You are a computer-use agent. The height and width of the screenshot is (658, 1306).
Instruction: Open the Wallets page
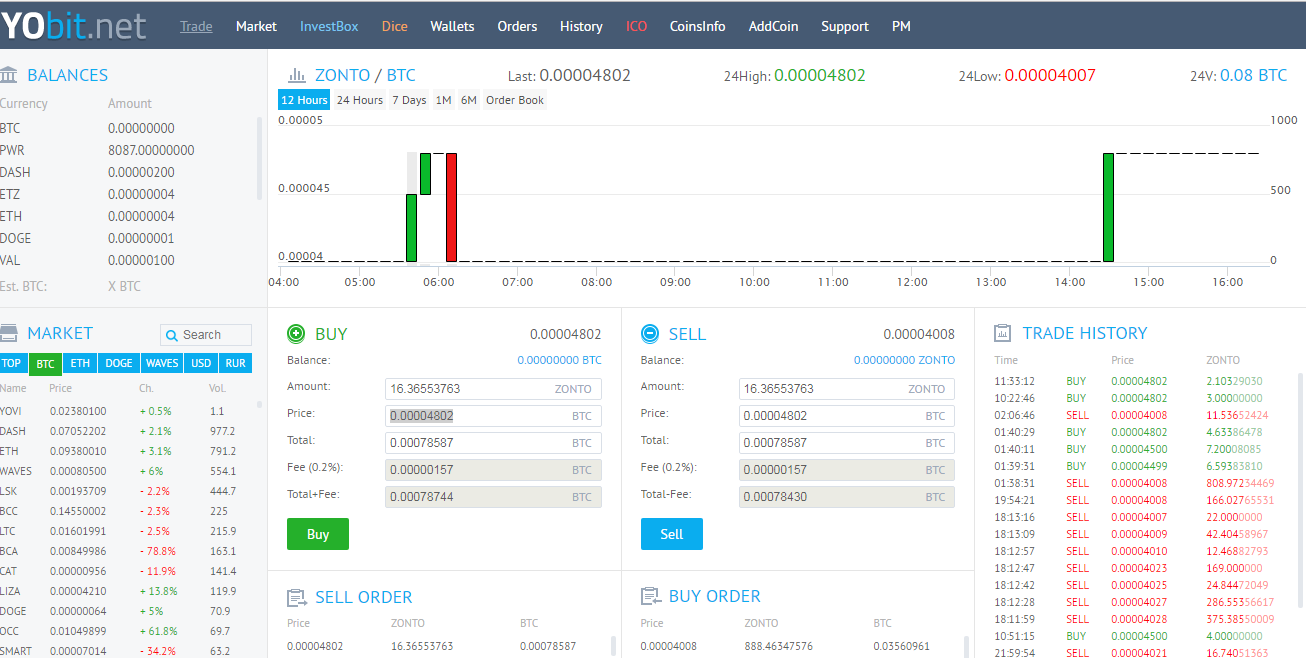pos(452,26)
